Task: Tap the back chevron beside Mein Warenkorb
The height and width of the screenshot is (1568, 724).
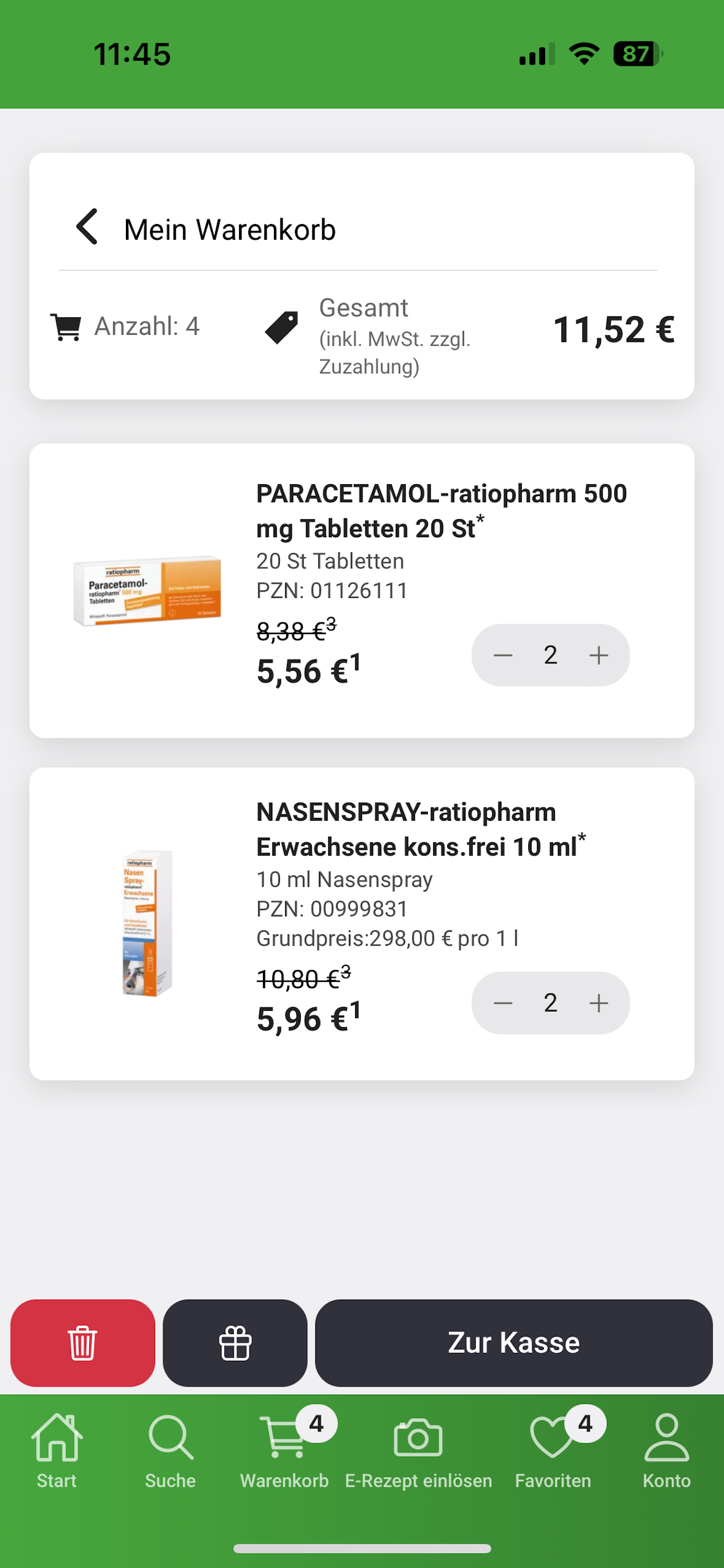Action: [x=87, y=226]
